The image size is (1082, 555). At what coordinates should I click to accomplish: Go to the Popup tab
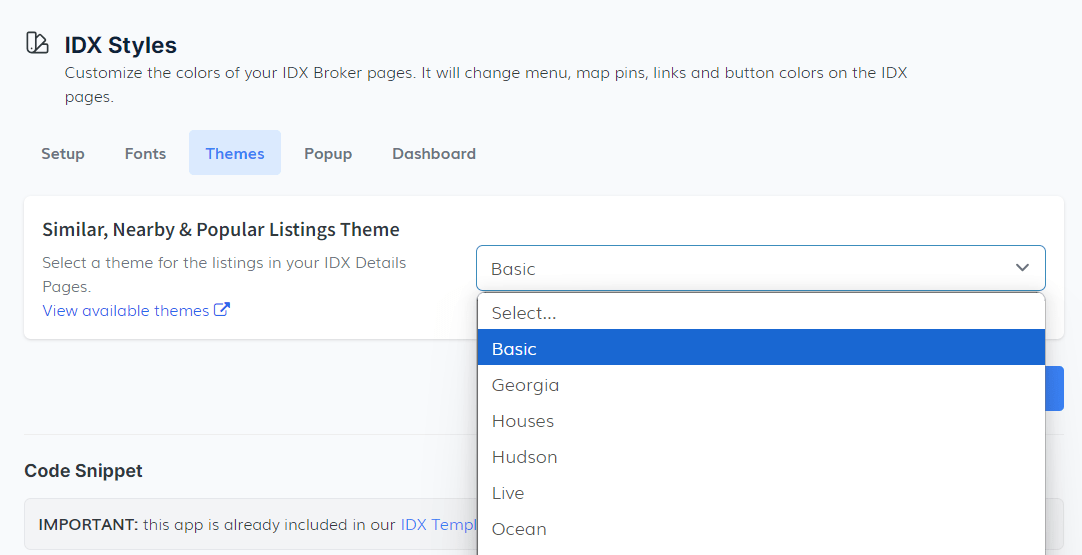pos(328,153)
